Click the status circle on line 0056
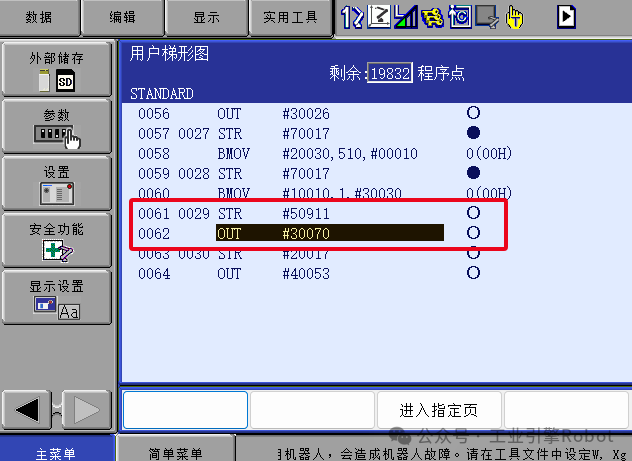Screen dimensions: 632x461 (x=473, y=112)
